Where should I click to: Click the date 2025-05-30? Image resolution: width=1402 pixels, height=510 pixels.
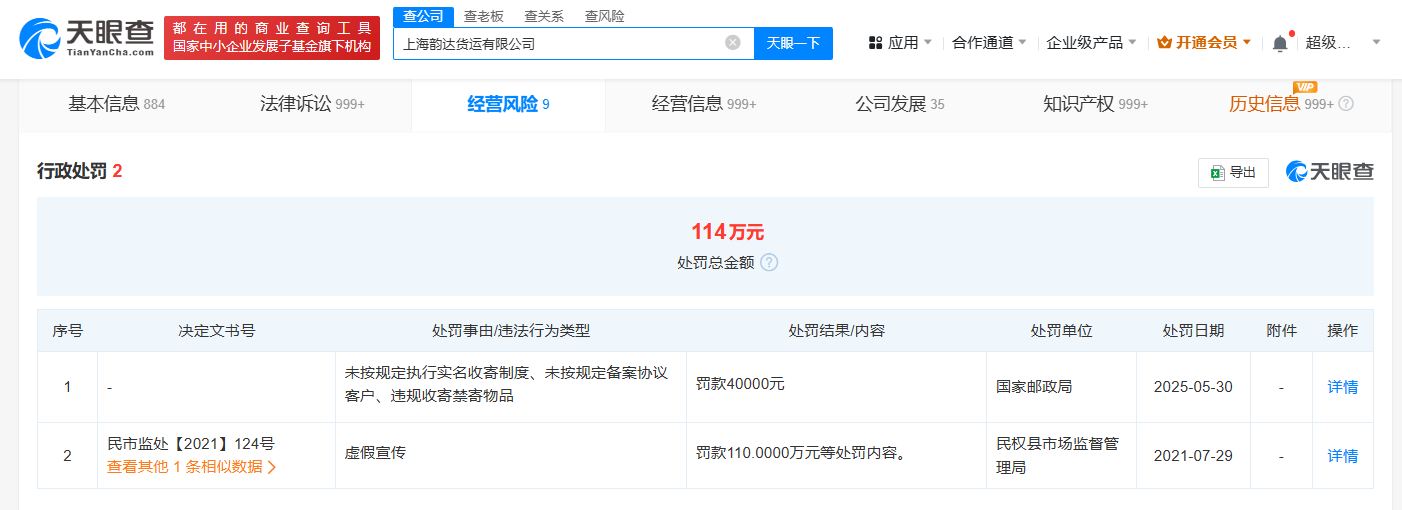point(1193,387)
